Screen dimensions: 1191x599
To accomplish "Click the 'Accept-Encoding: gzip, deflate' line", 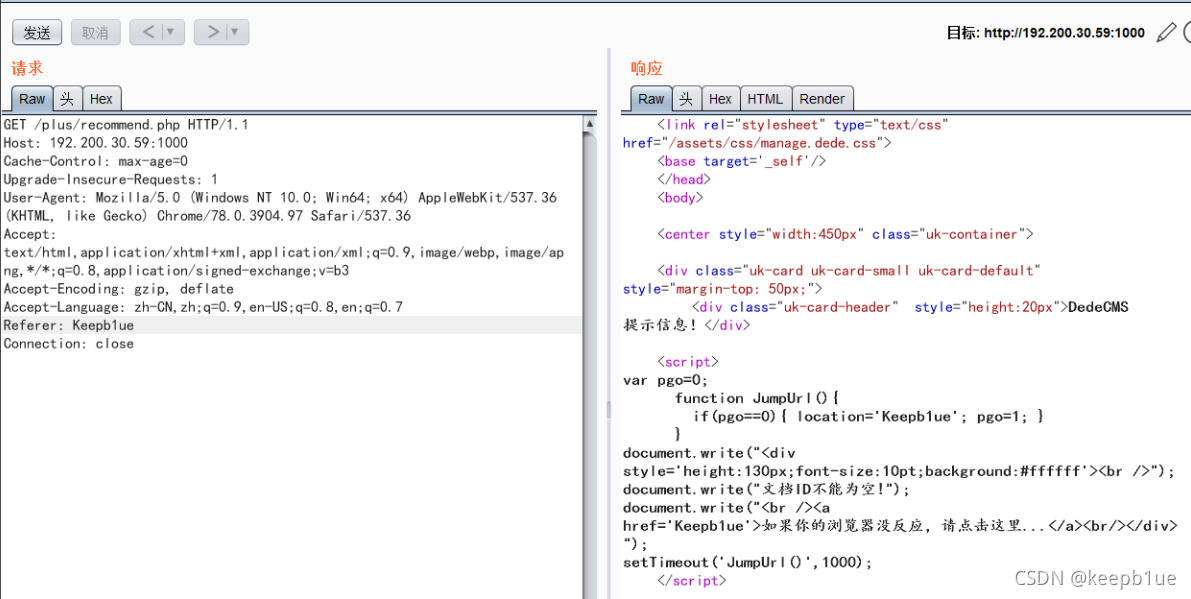I will pyautogui.click(x=118, y=288).
